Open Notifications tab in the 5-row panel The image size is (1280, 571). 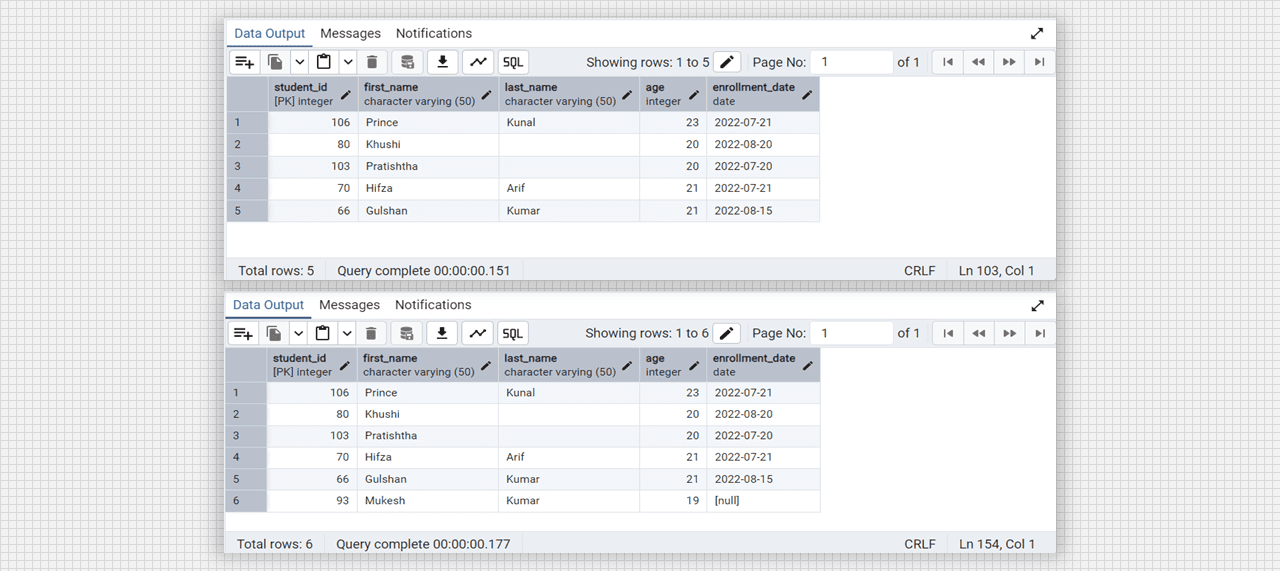pos(434,33)
